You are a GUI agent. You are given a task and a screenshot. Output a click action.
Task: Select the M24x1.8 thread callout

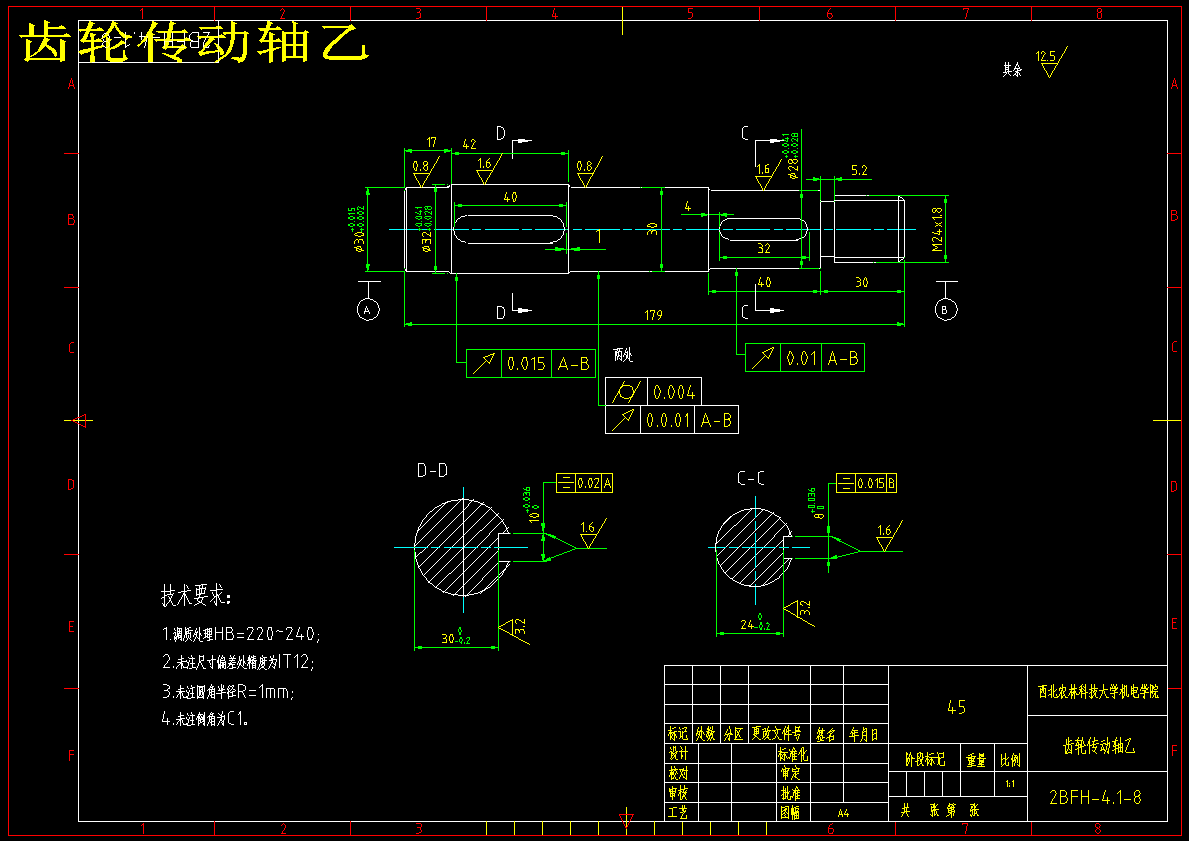tap(937, 230)
